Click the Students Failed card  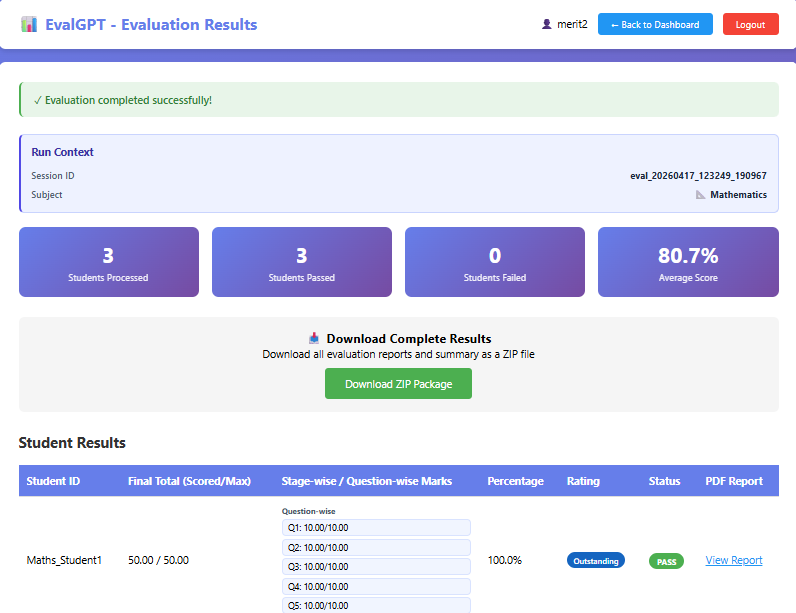pyautogui.click(x=495, y=262)
